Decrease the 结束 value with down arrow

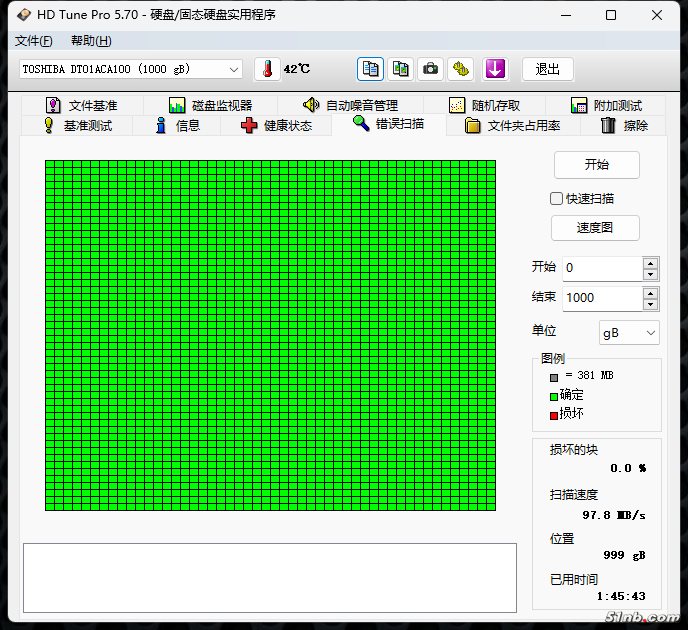pyautogui.click(x=651, y=303)
